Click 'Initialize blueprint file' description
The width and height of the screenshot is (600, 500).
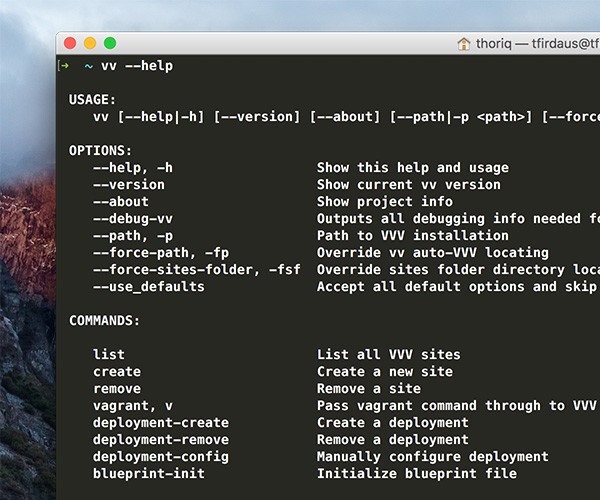tap(417, 474)
